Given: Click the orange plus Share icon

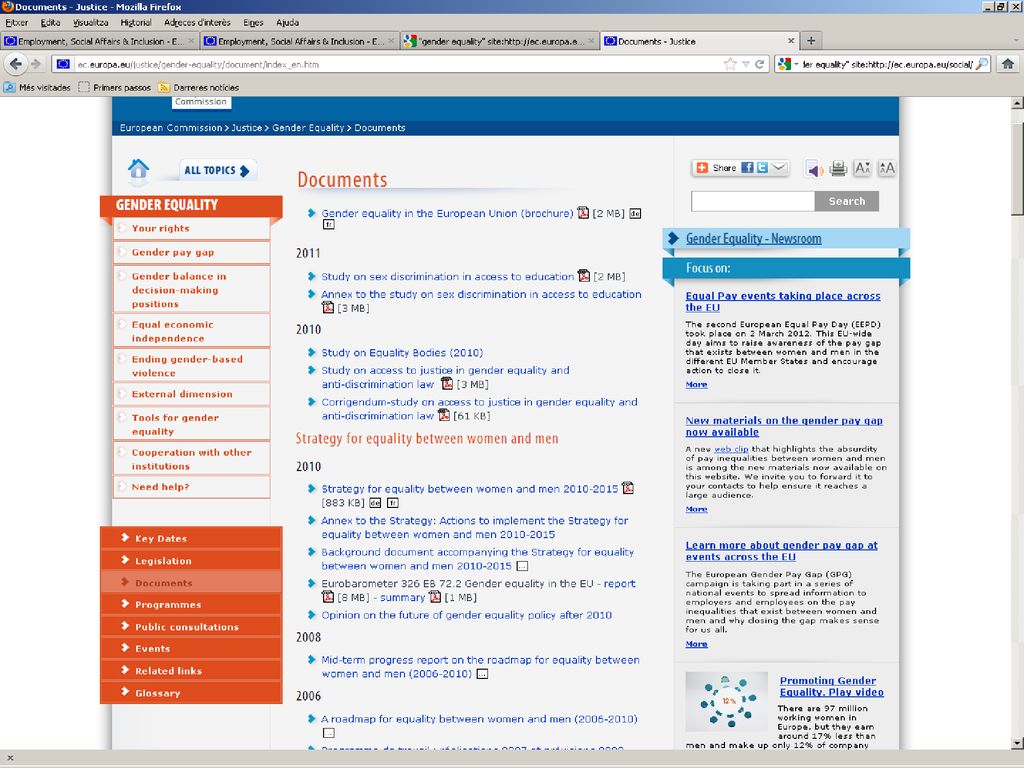Looking at the screenshot, I should pyautogui.click(x=702, y=168).
